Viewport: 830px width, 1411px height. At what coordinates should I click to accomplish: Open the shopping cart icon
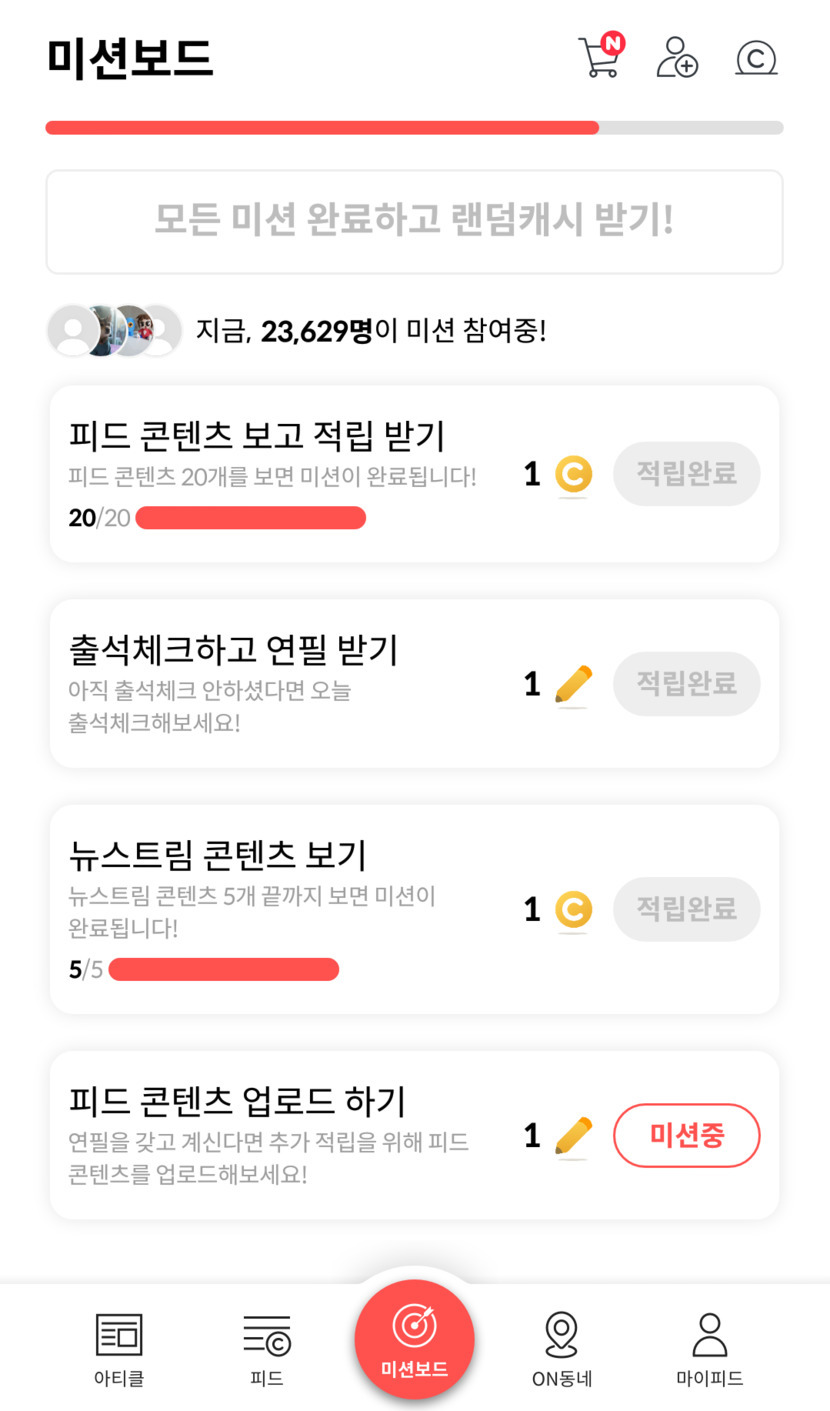(x=600, y=57)
